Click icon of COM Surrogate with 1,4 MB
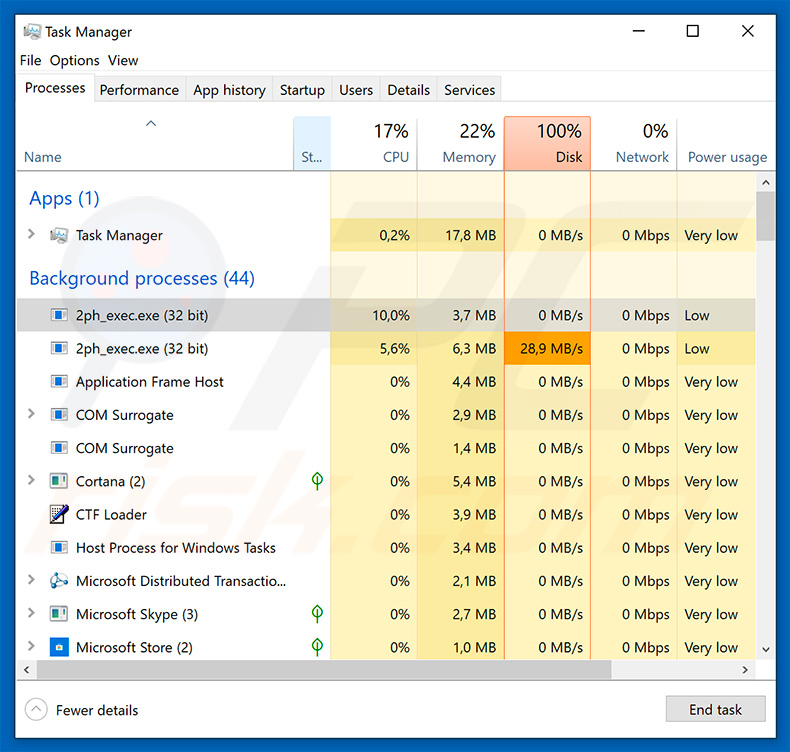This screenshot has width=790, height=752. 59,448
